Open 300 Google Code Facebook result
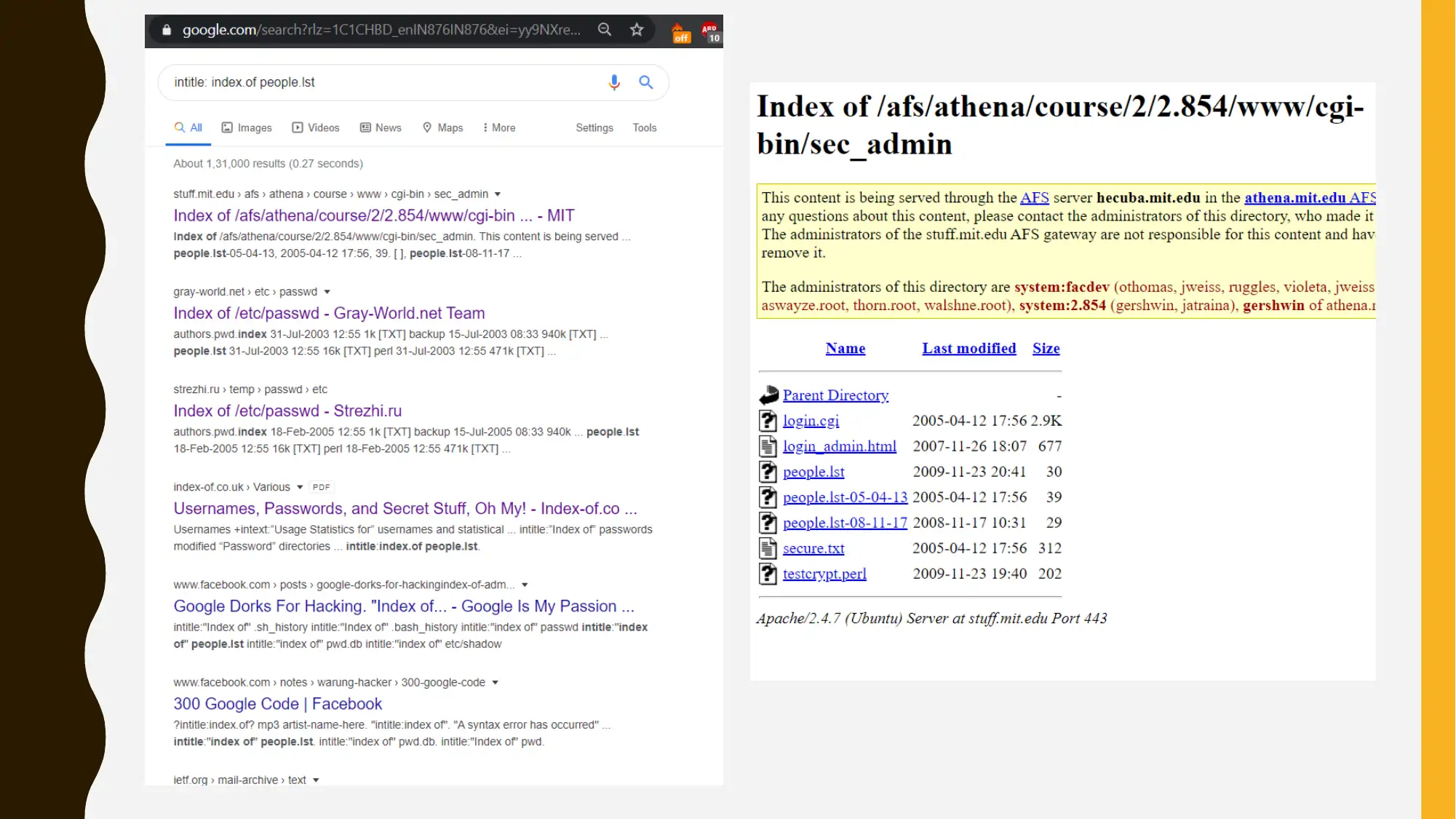Viewport: 1456px width, 819px height. tap(277, 703)
